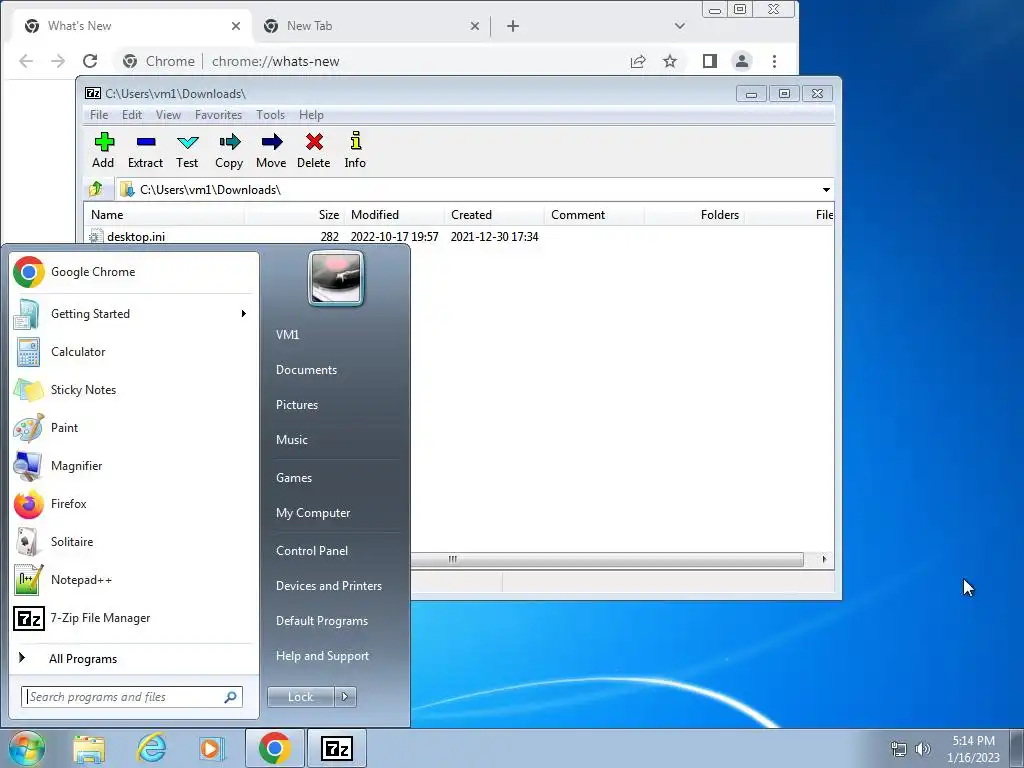Click the Lock button in Start menu

301,697
